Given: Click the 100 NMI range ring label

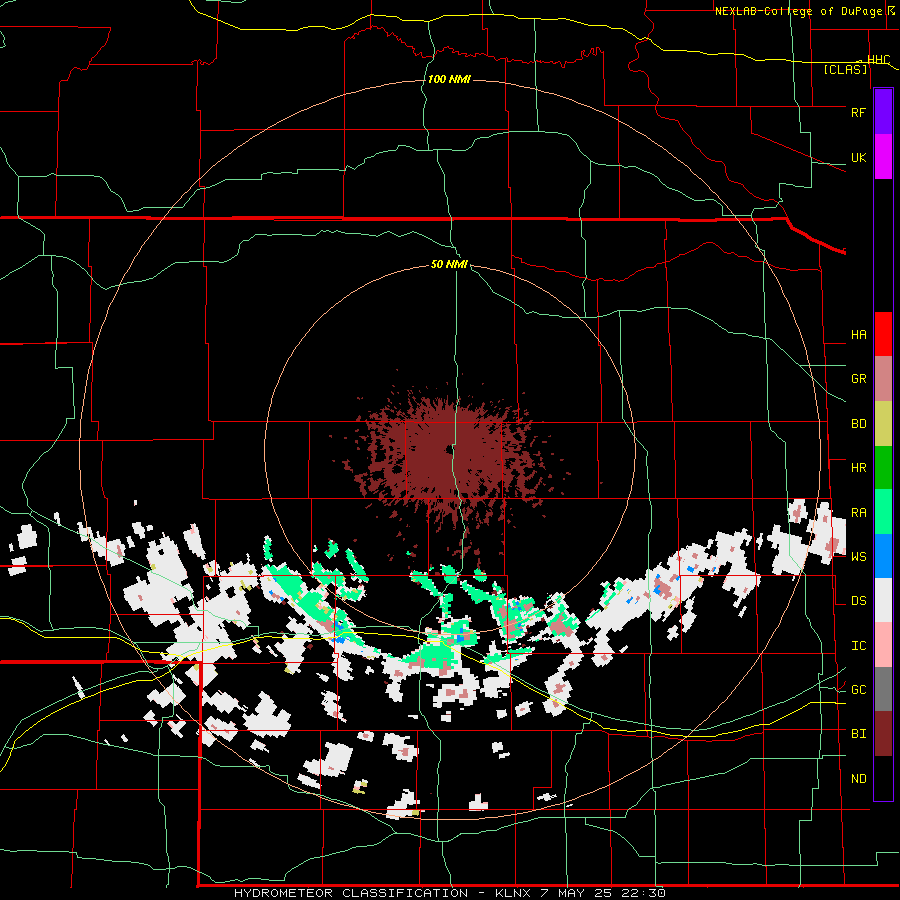Looking at the screenshot, I should (449, 79).
